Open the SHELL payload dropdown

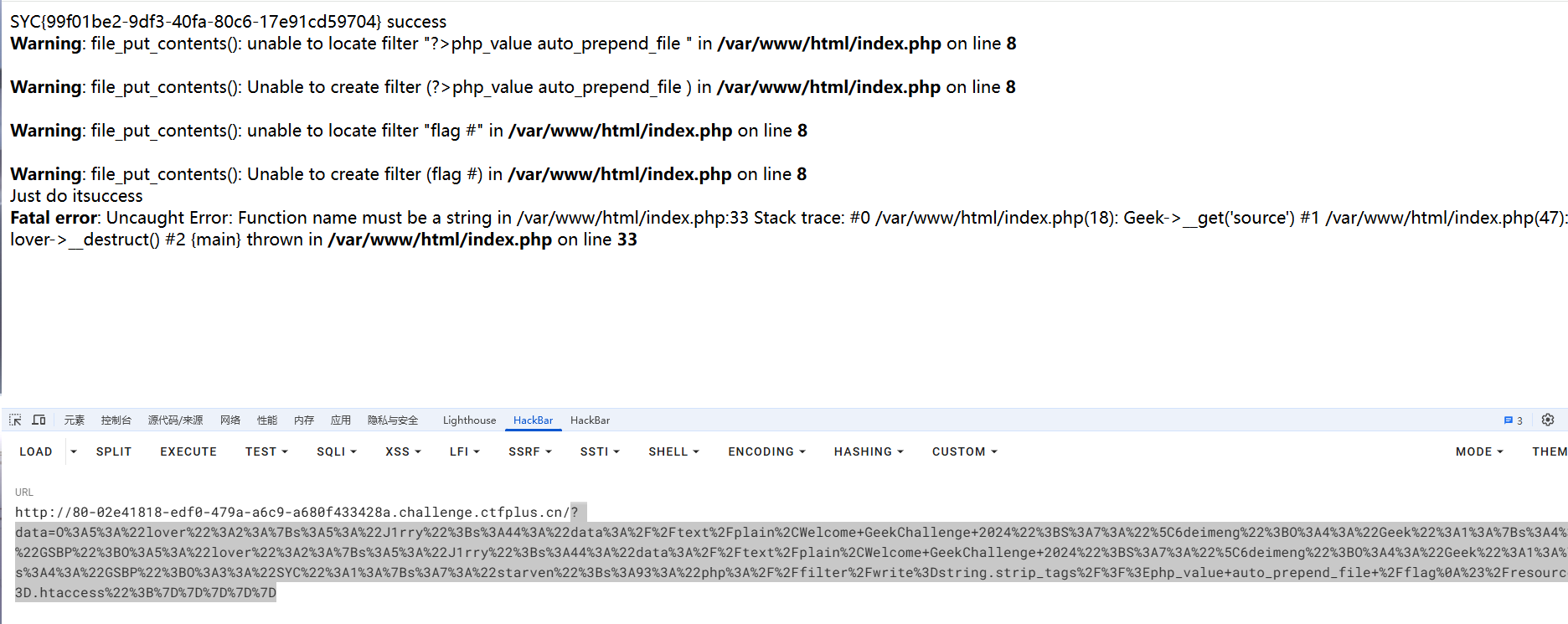(x=673, y=451)
